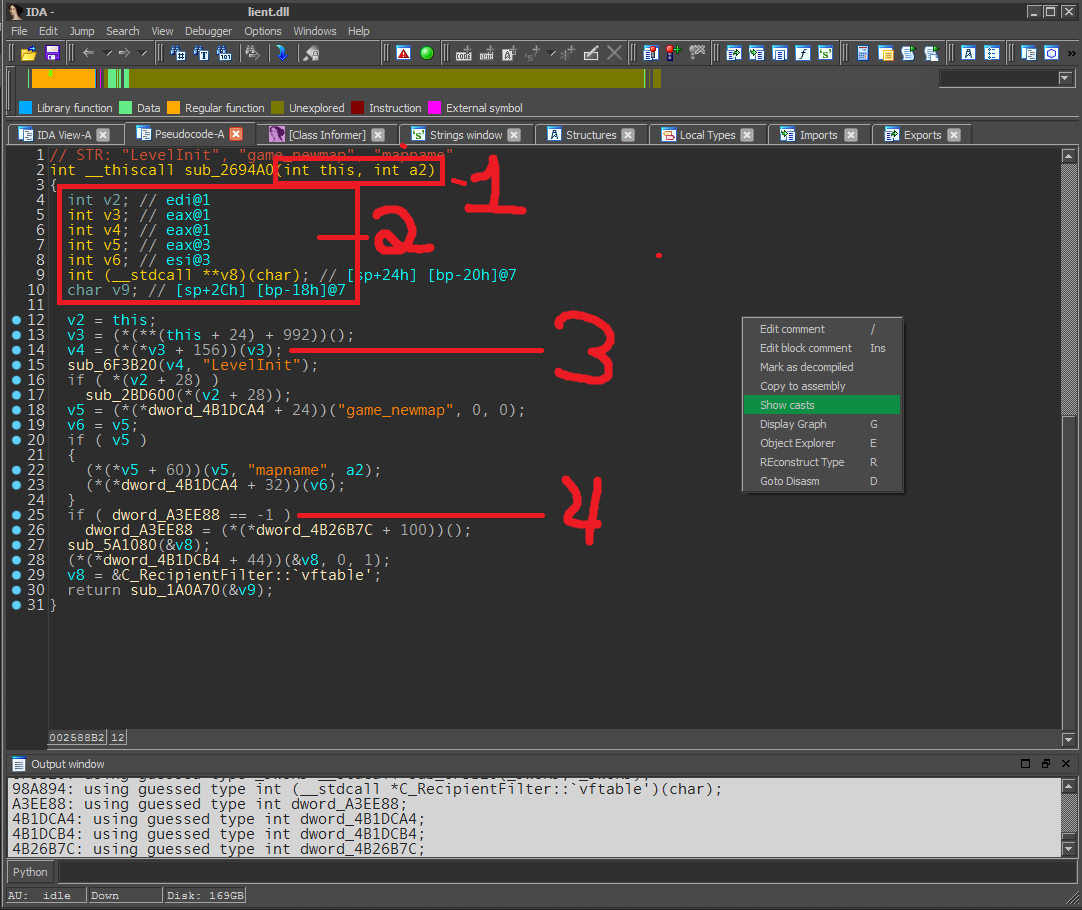Screen dimensions: 1082x910
Task: Save the database with the floppy icon
Action: coord(52,53)
